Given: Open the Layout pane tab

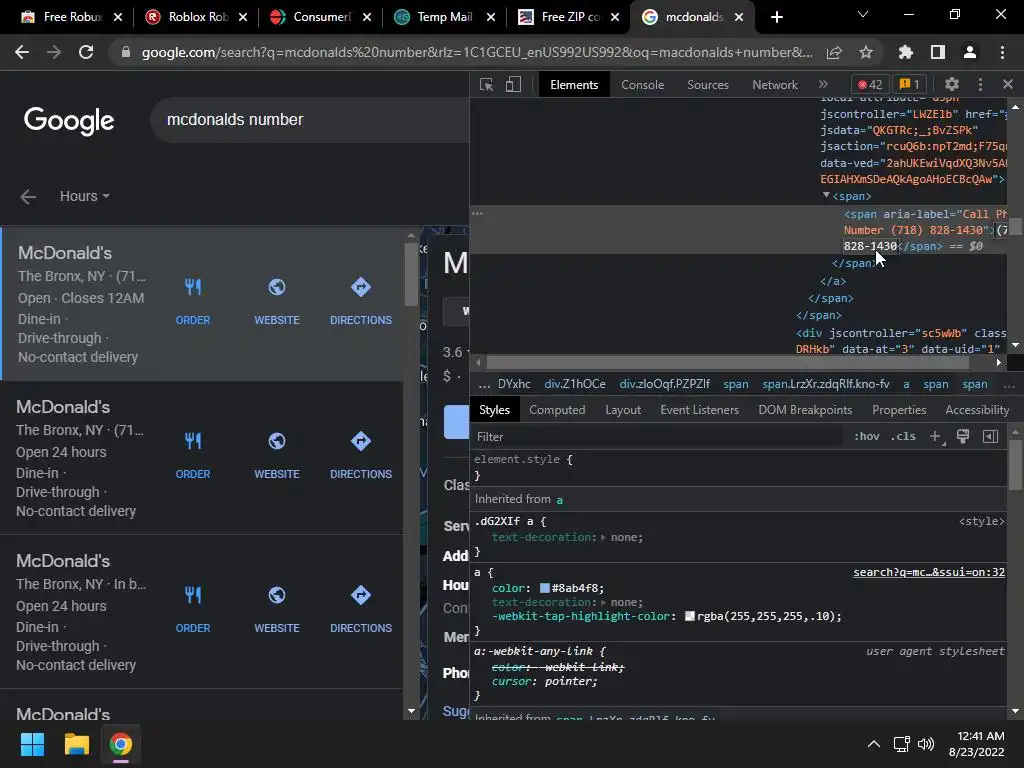Looking at the screenshot, I should click(x=623, y=409).
